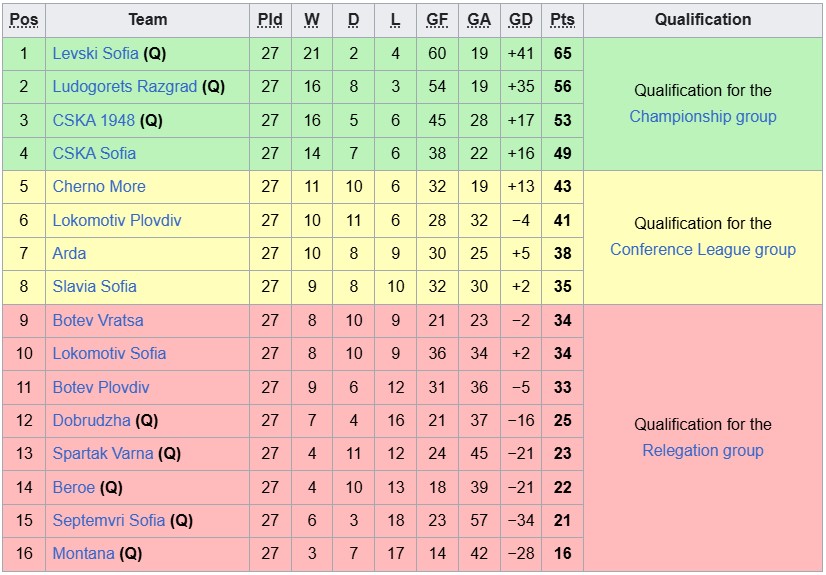
Task: Click the Ludogorets Razgrad link
Action: click(x=124, y=86)
